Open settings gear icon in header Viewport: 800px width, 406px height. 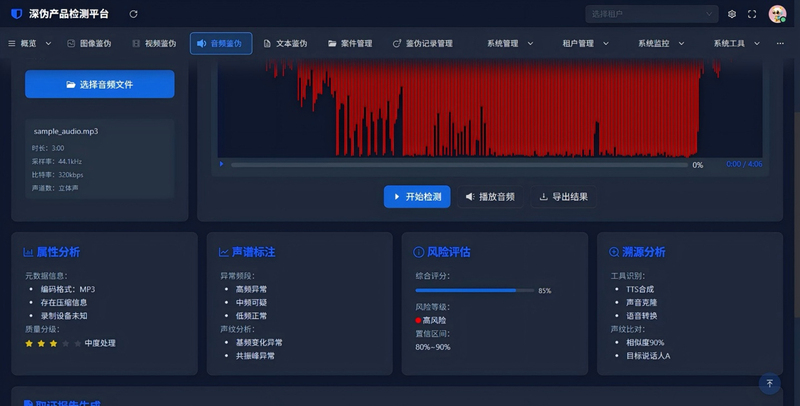732,14
